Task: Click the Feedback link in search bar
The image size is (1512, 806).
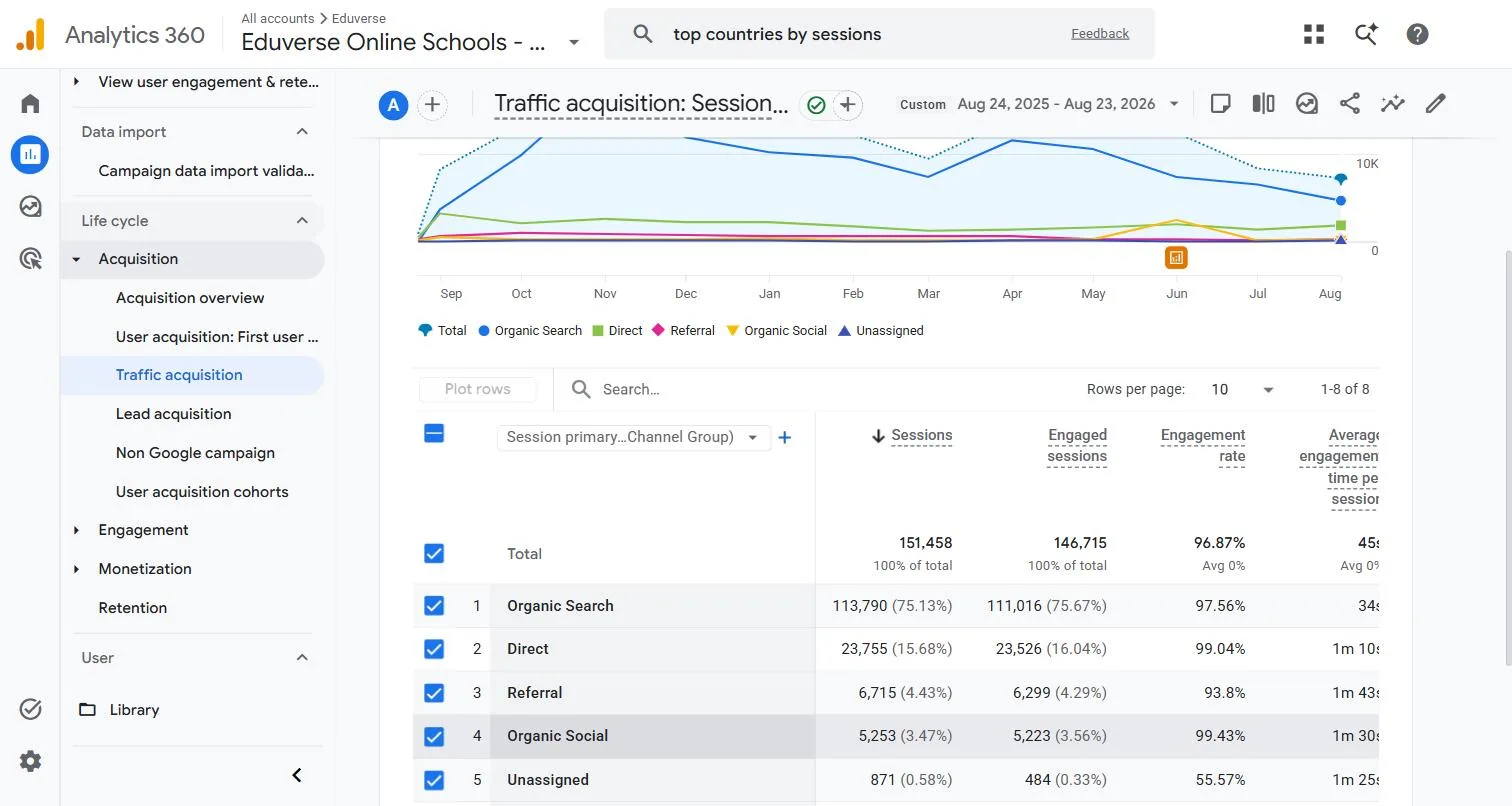Action: tap(1100, 34)
